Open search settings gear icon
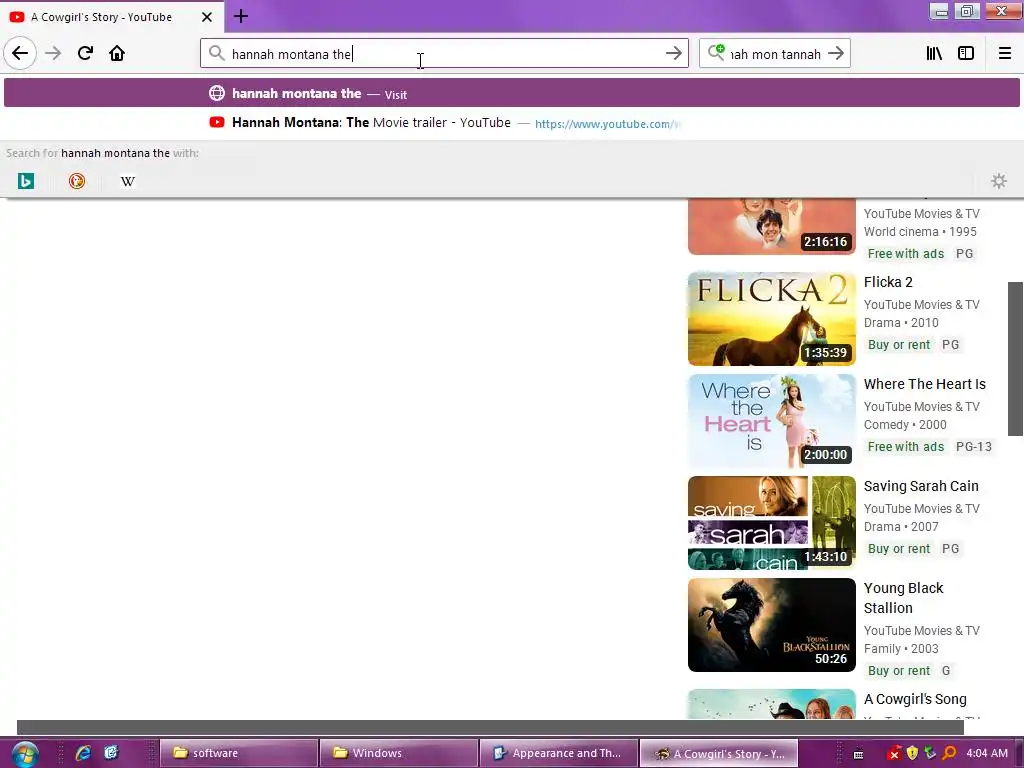Screen dimensions: 1024x768 [999, 181]
